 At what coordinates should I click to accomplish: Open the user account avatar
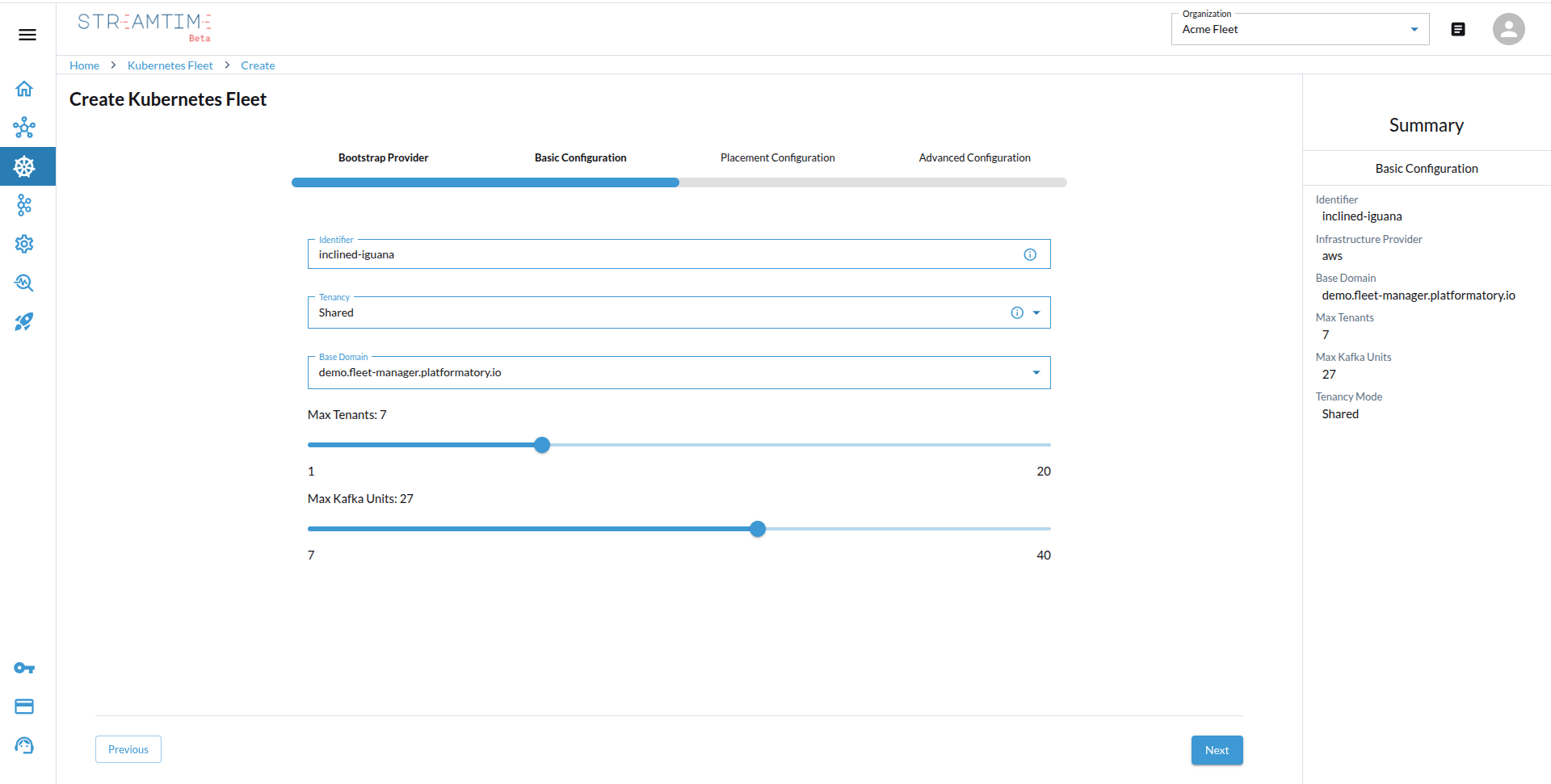[x=1508, y=29]
